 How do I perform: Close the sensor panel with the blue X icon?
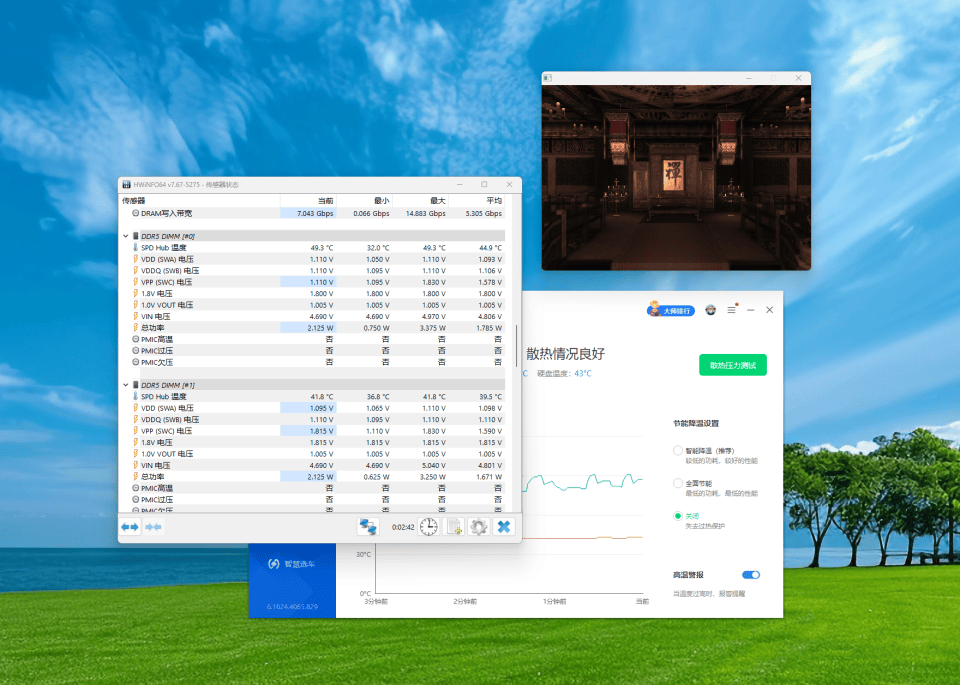pyautogui.click(x=504, y=527)
